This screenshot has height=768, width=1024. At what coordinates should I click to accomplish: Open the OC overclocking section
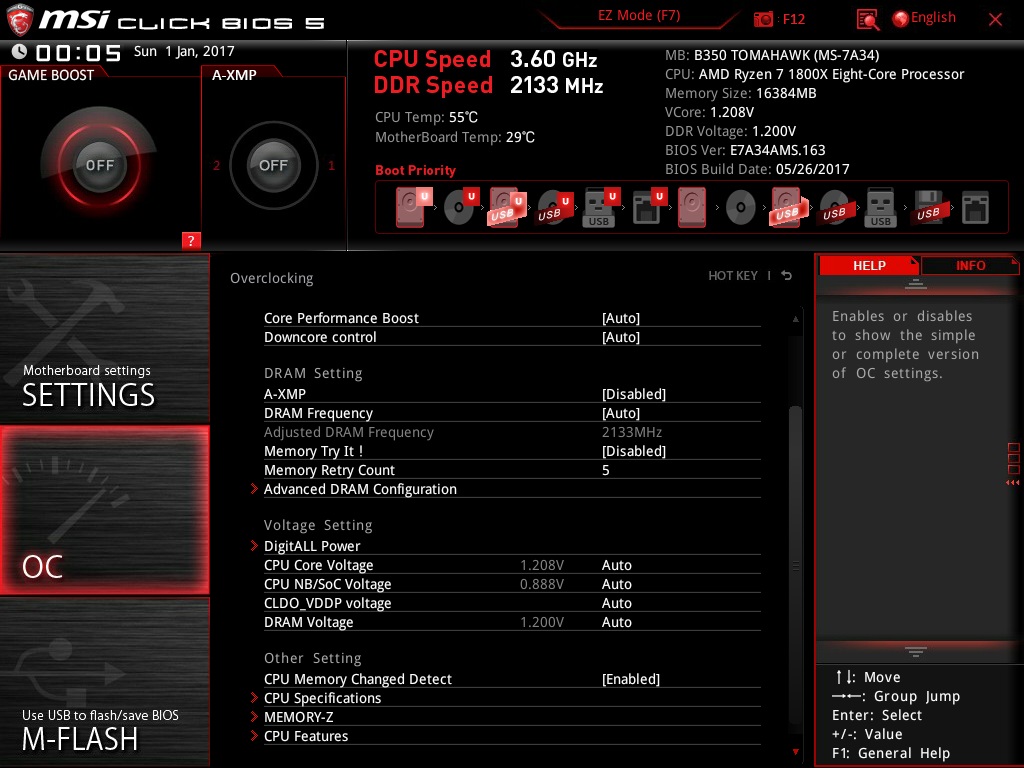104,509
